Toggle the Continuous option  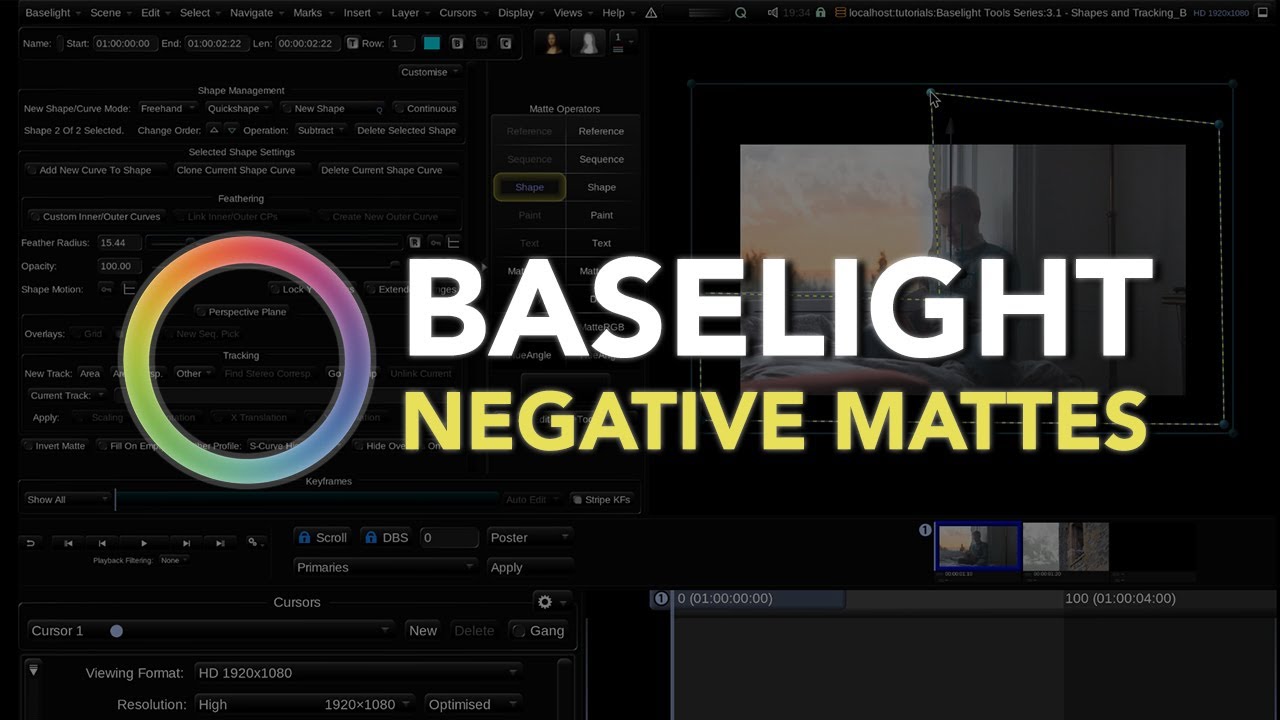click(425, 108)
